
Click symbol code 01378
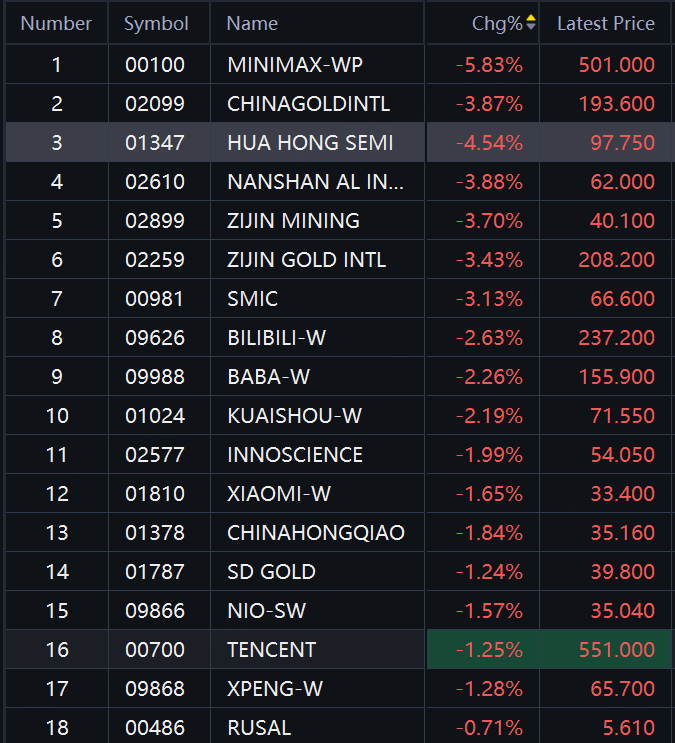tap(155, 533)
